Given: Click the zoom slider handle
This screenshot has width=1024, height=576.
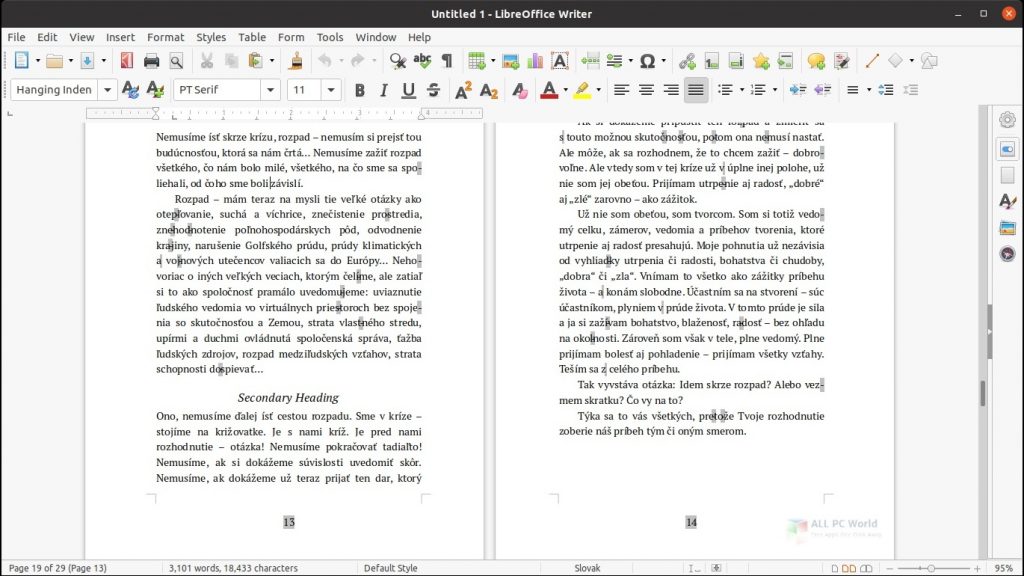Looking at the screenshot, I should click(x=932, y=569).
